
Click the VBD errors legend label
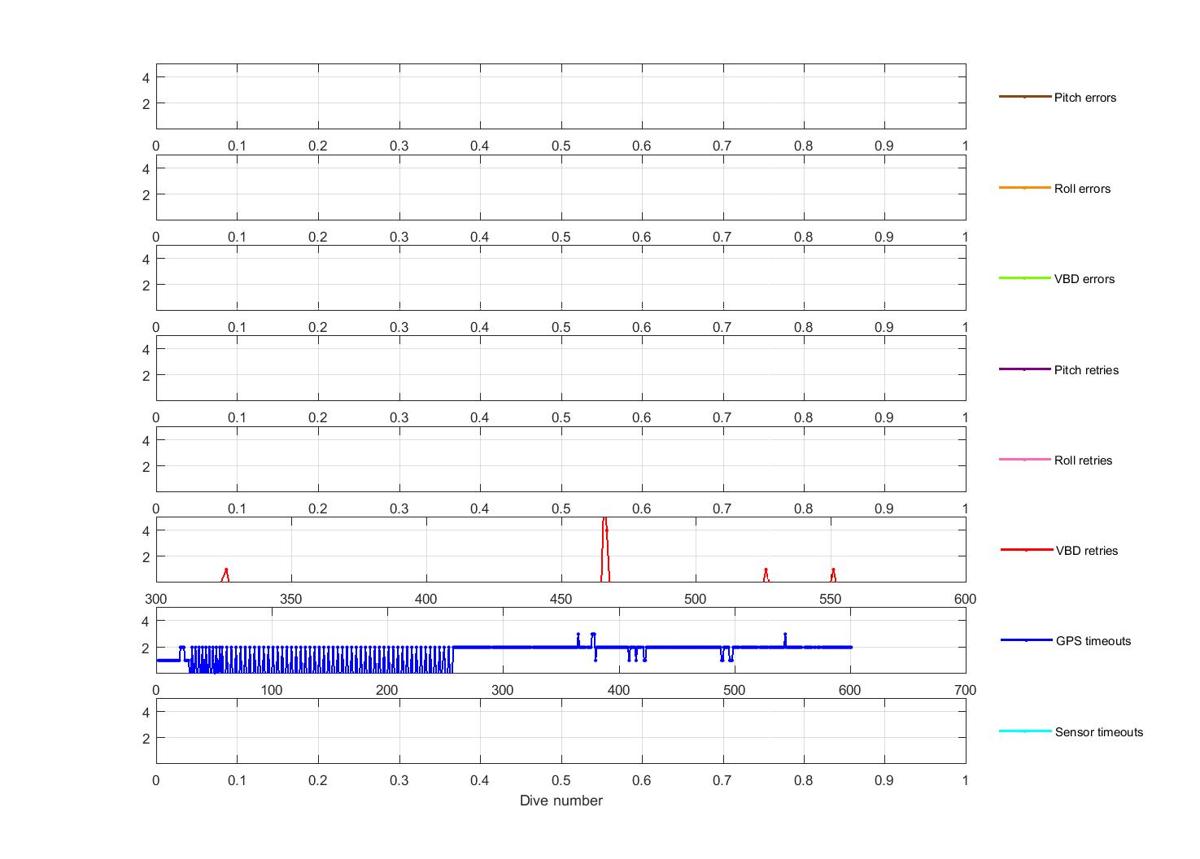click(x=1084, y=279)
